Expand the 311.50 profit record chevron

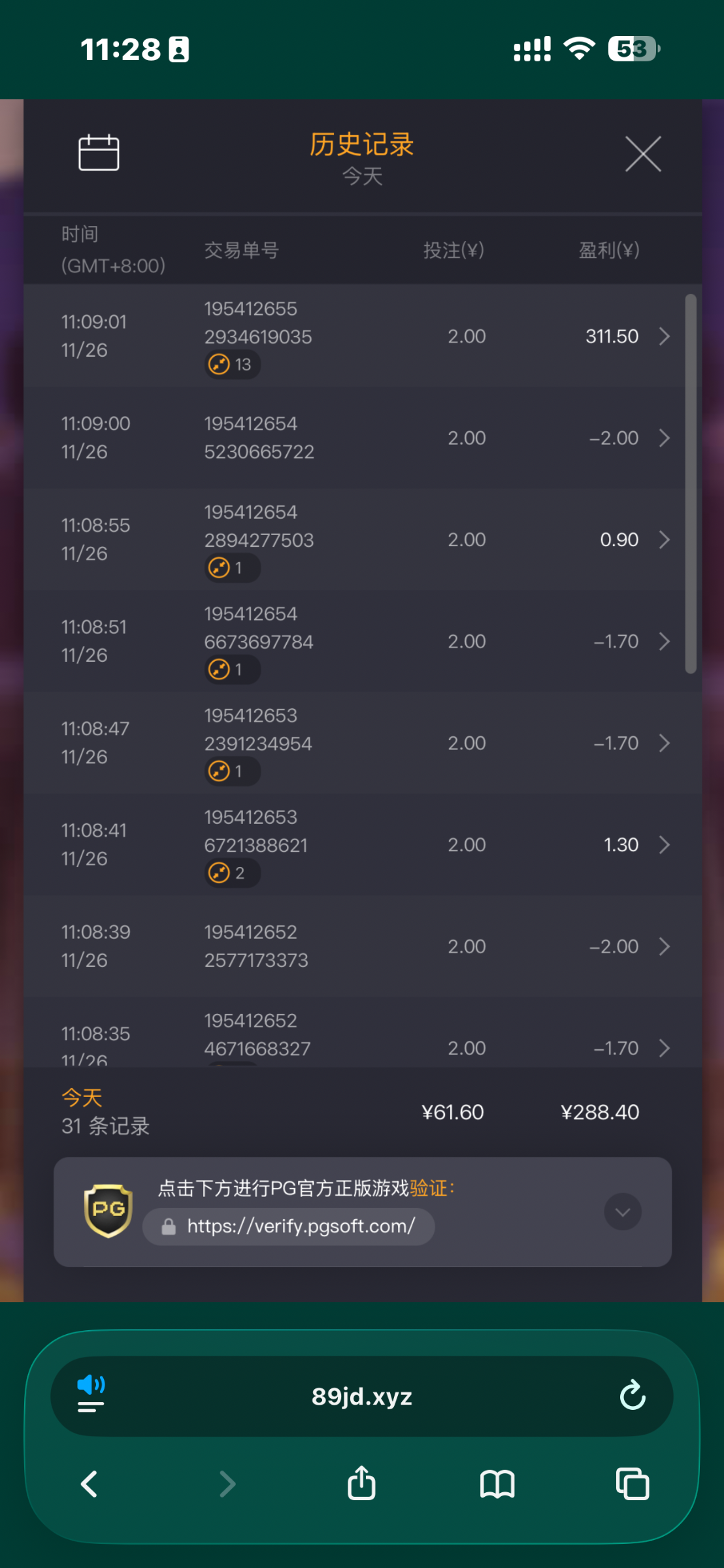click(665, 336)
